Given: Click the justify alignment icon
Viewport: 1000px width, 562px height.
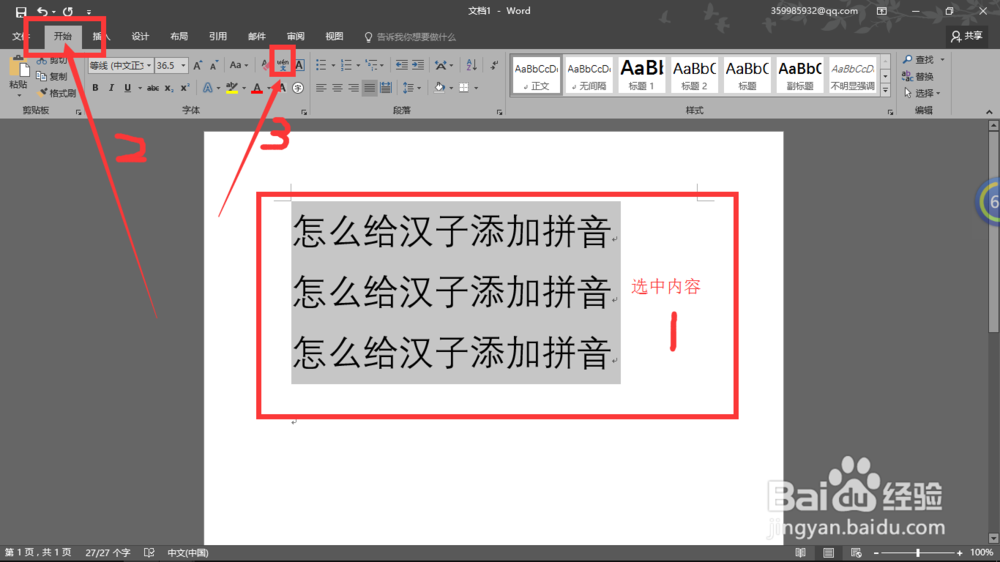Looking at the screenshot, I should coord(369,88).
